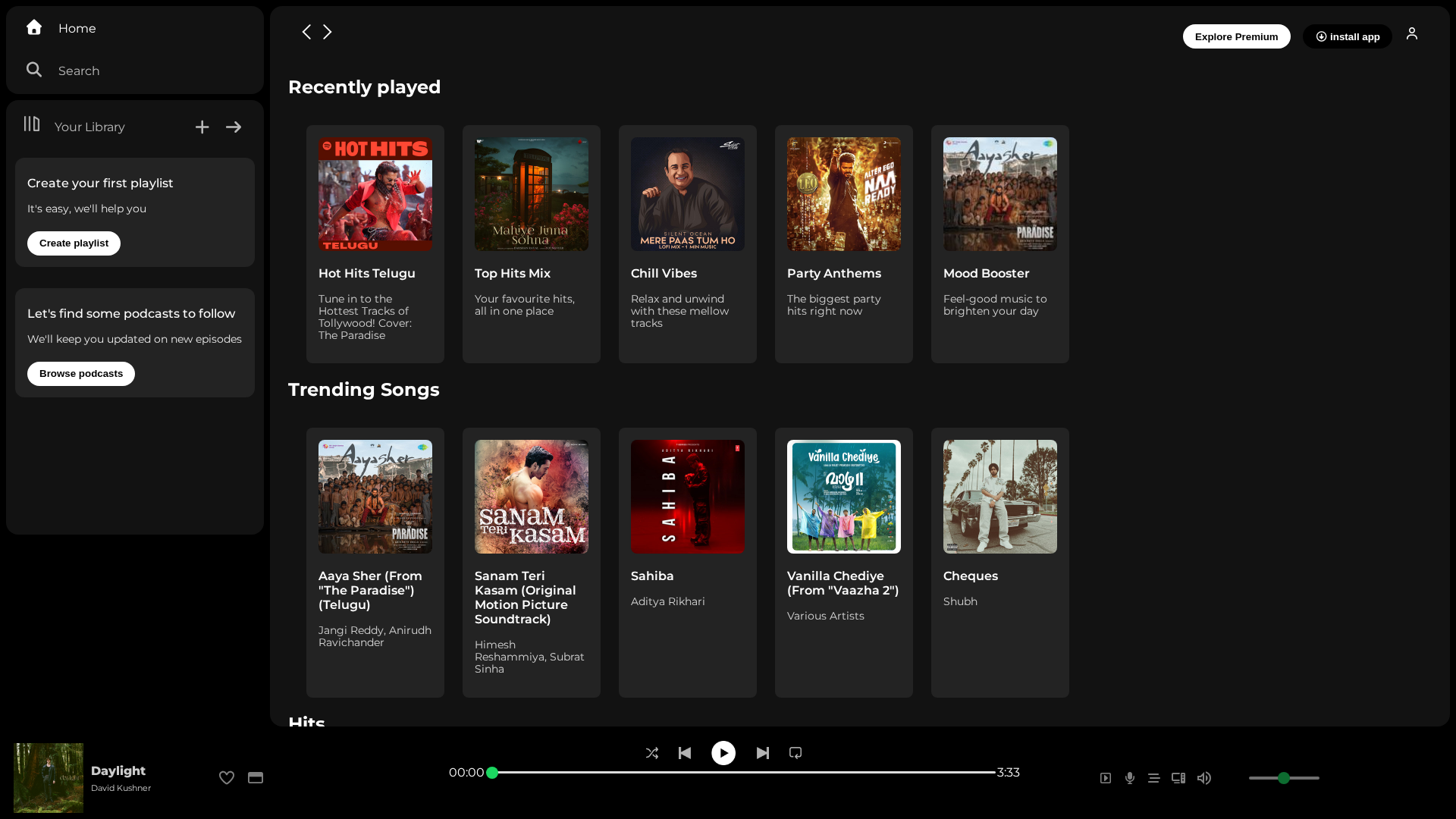Navigate back with the left chevron
This screenshot has width=1456, height=819.
pos(306,32)
